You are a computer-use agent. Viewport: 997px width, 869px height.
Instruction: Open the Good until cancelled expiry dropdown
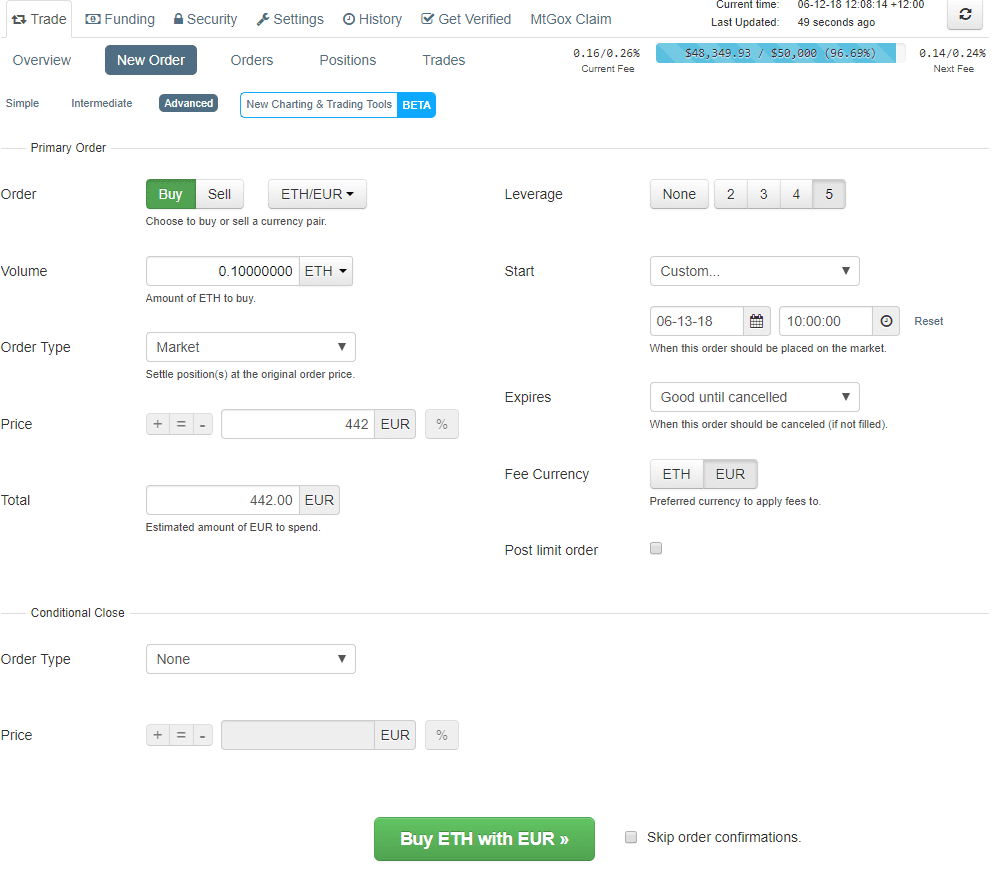click(754, 397)
